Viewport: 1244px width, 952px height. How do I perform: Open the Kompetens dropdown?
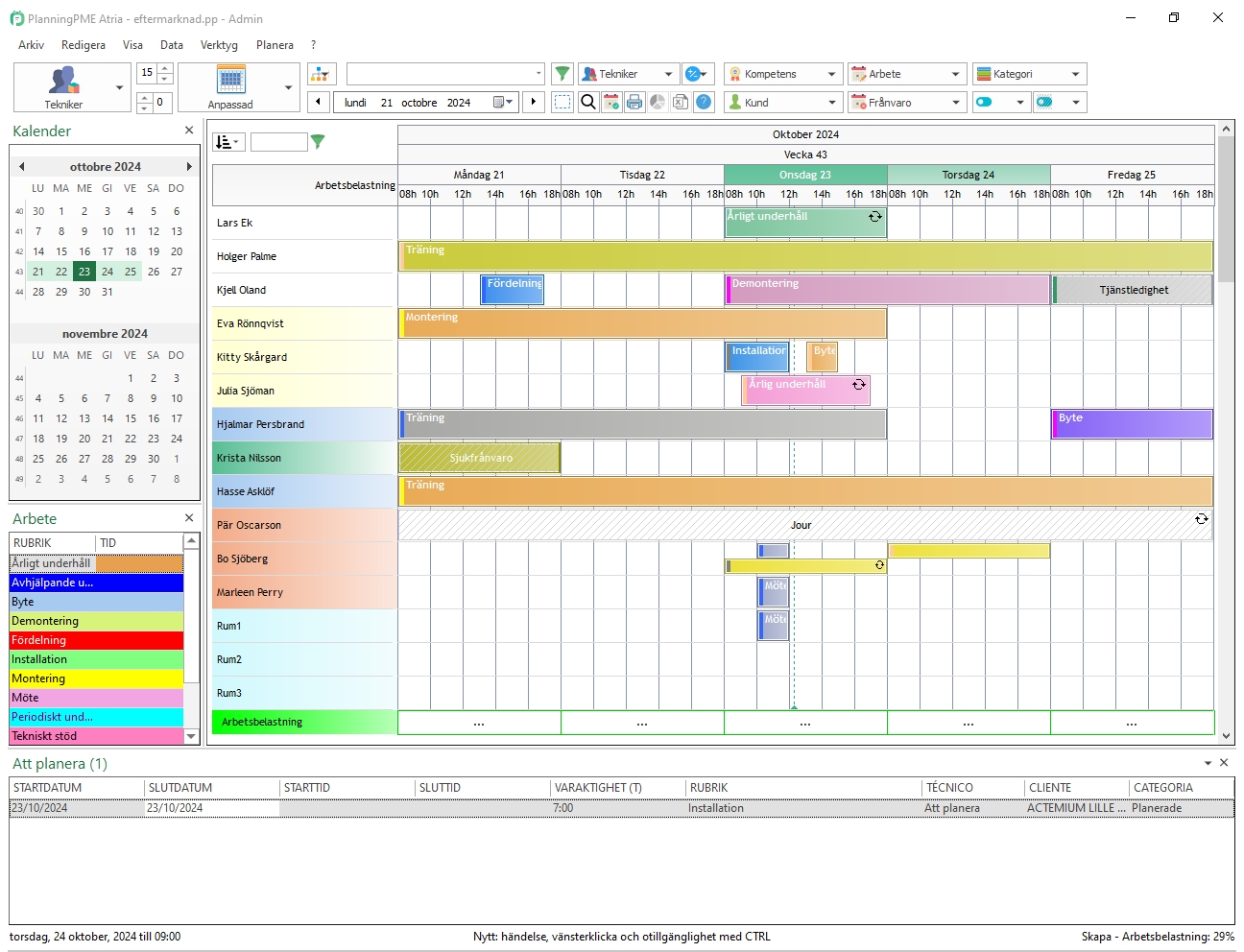(x=782, y=73)
